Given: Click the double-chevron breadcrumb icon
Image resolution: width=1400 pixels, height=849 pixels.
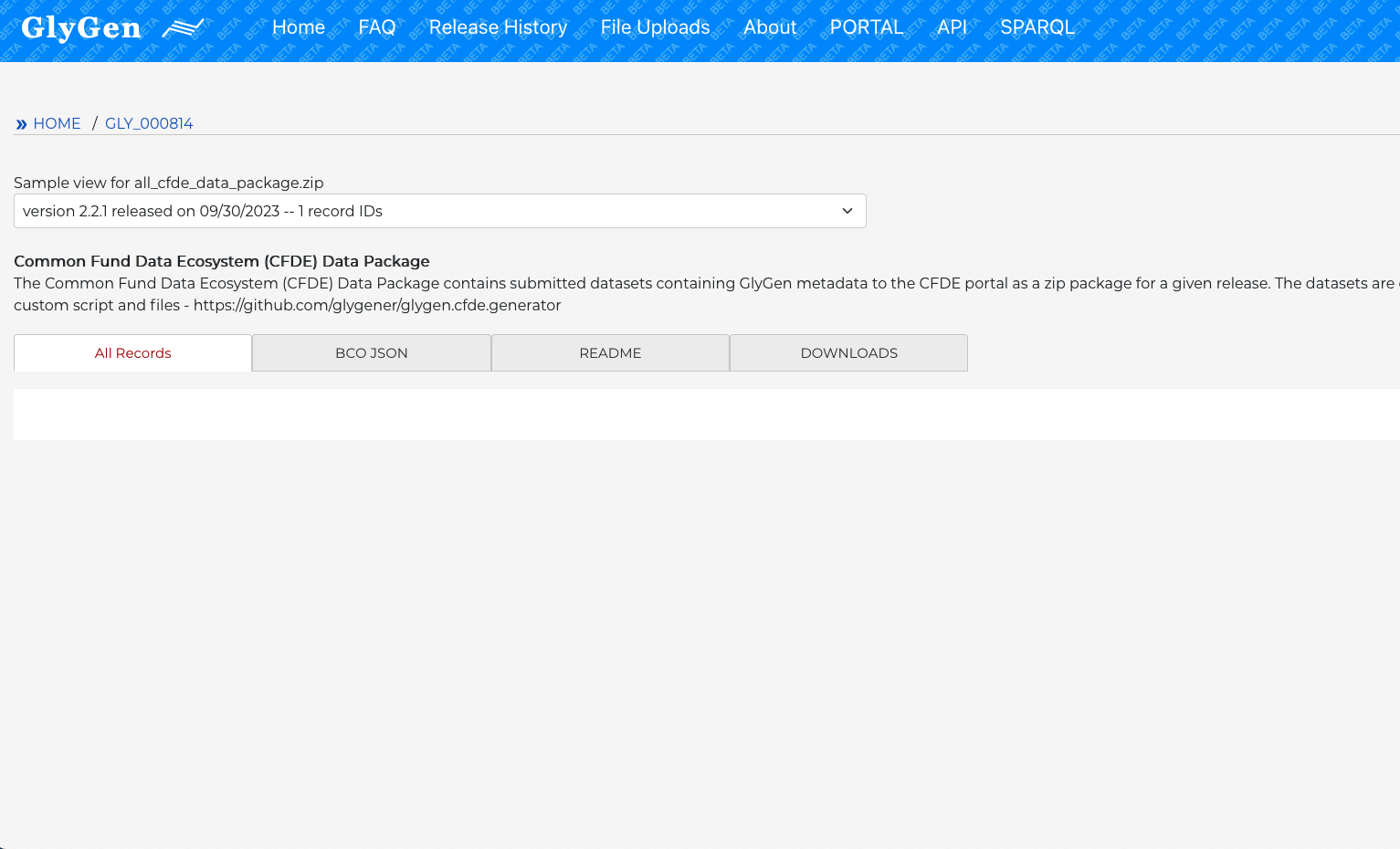Looking at the screenshot, I should pos(21,123).
